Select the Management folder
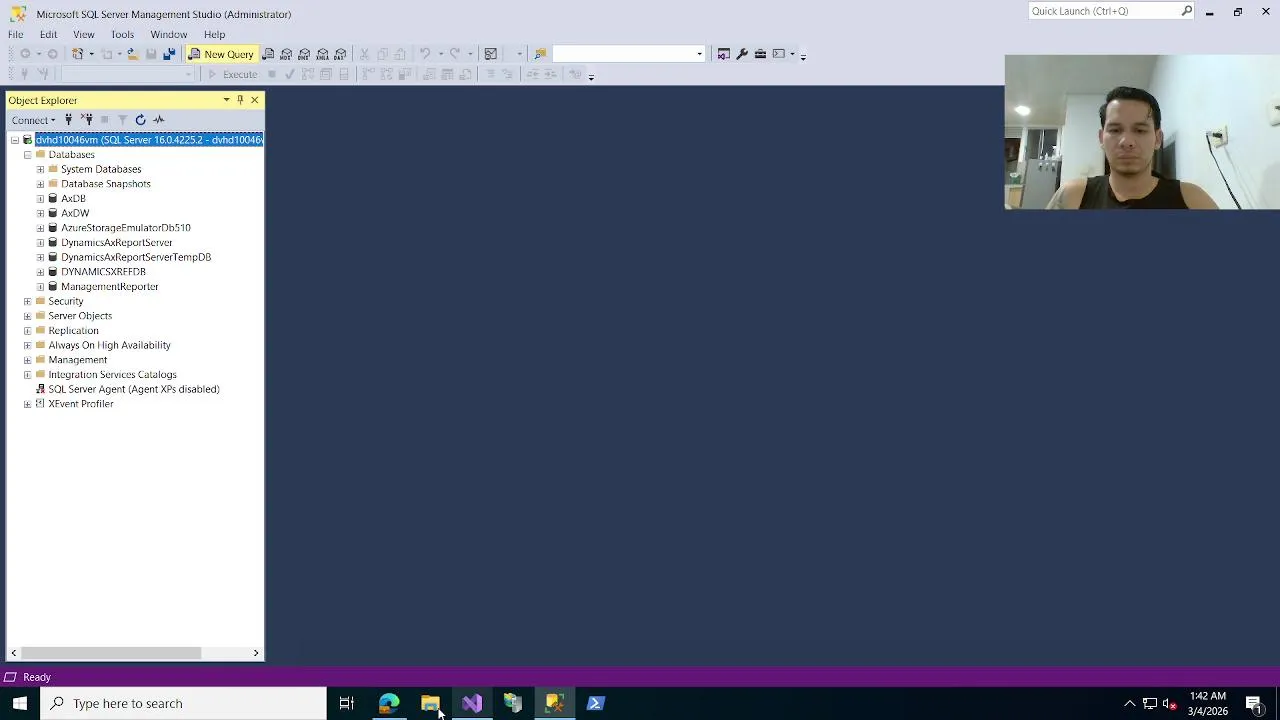 tap(77, 360)
